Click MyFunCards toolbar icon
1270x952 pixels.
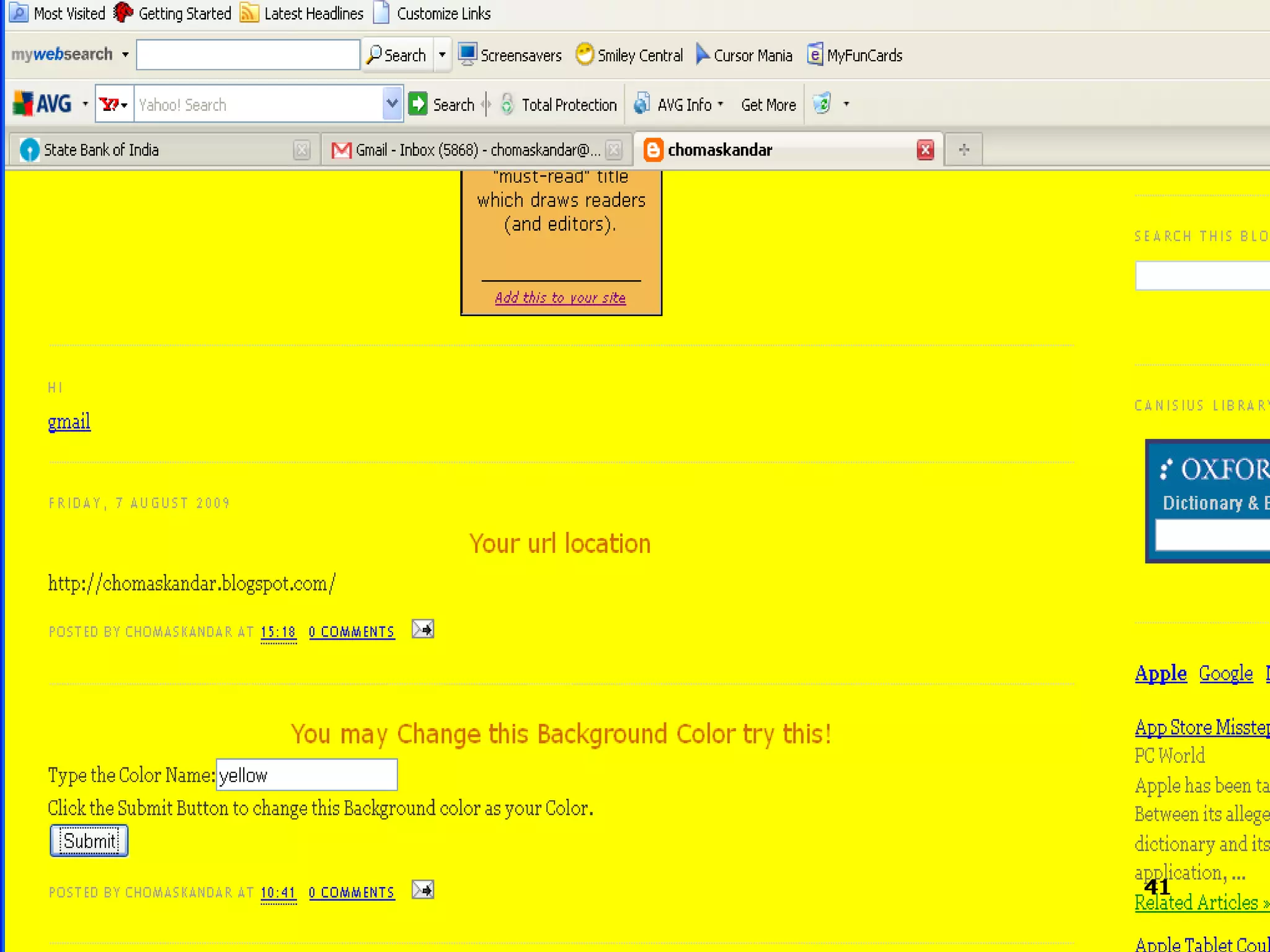(815, 55)
